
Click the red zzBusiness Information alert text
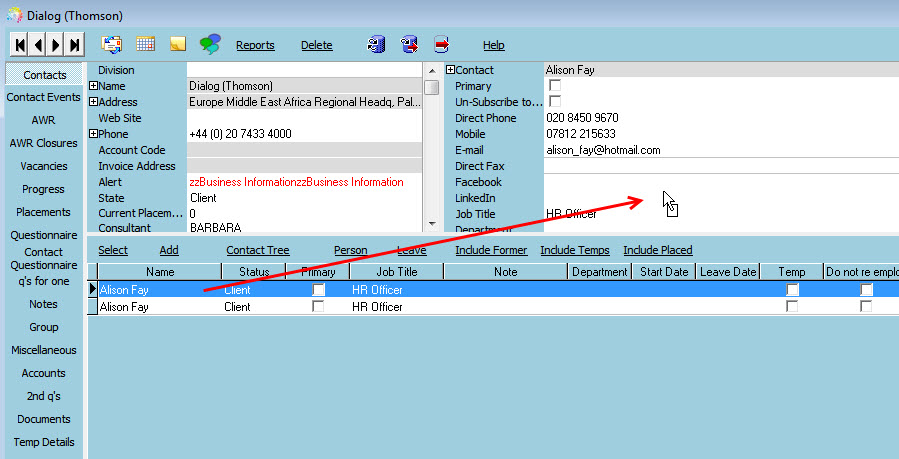(x=296, y=182)
